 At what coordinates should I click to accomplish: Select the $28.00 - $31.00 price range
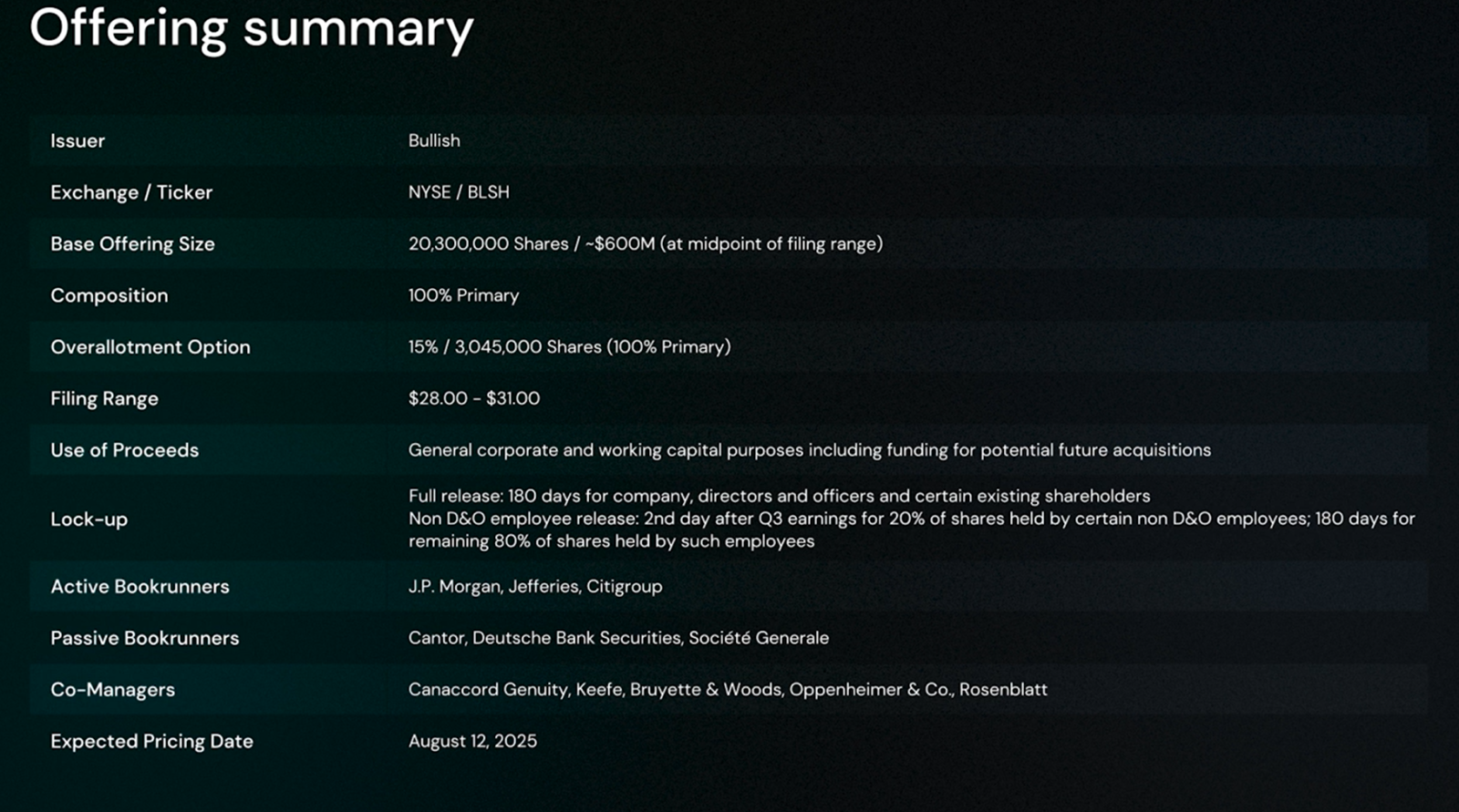pyautogui.click(x=474, y=399)
